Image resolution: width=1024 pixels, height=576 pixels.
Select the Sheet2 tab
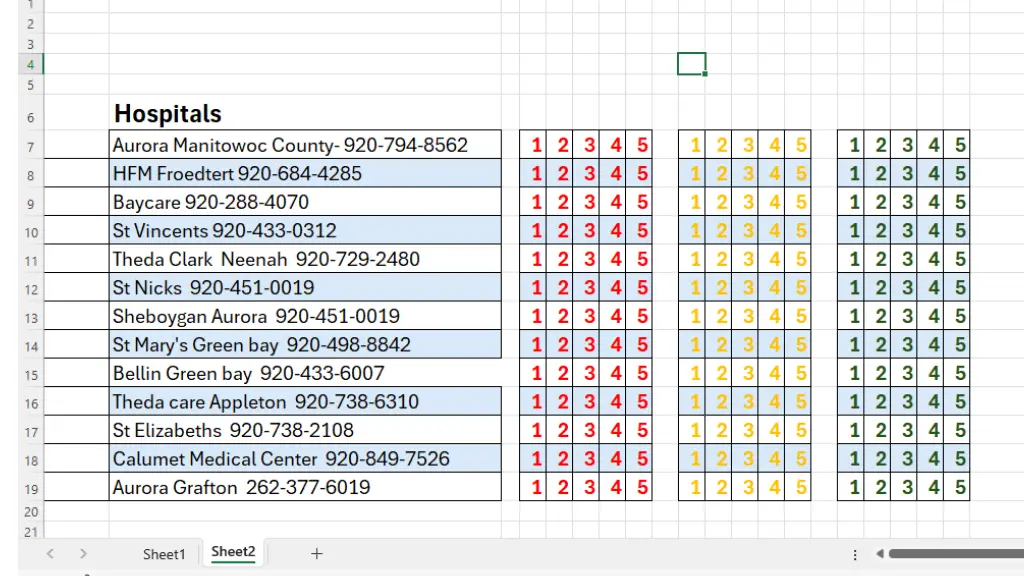click(233, 552)
